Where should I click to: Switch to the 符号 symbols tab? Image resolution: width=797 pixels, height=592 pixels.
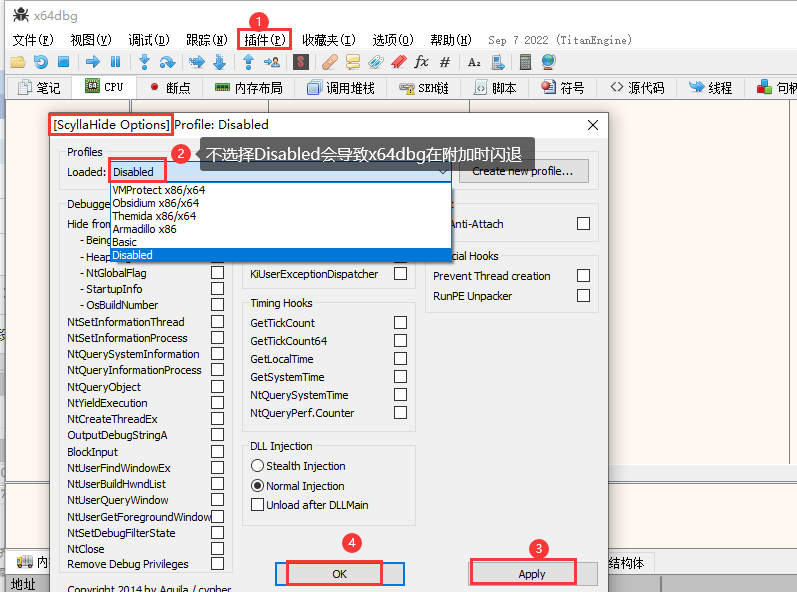coord(563,88)
